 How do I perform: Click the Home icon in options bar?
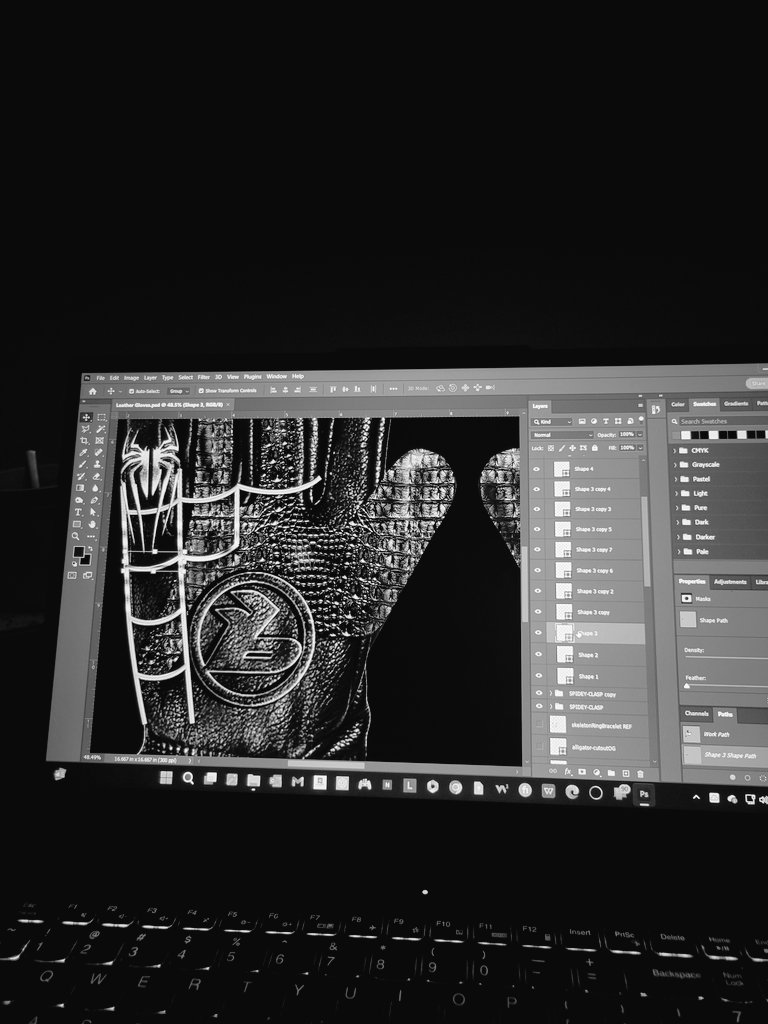93,391
